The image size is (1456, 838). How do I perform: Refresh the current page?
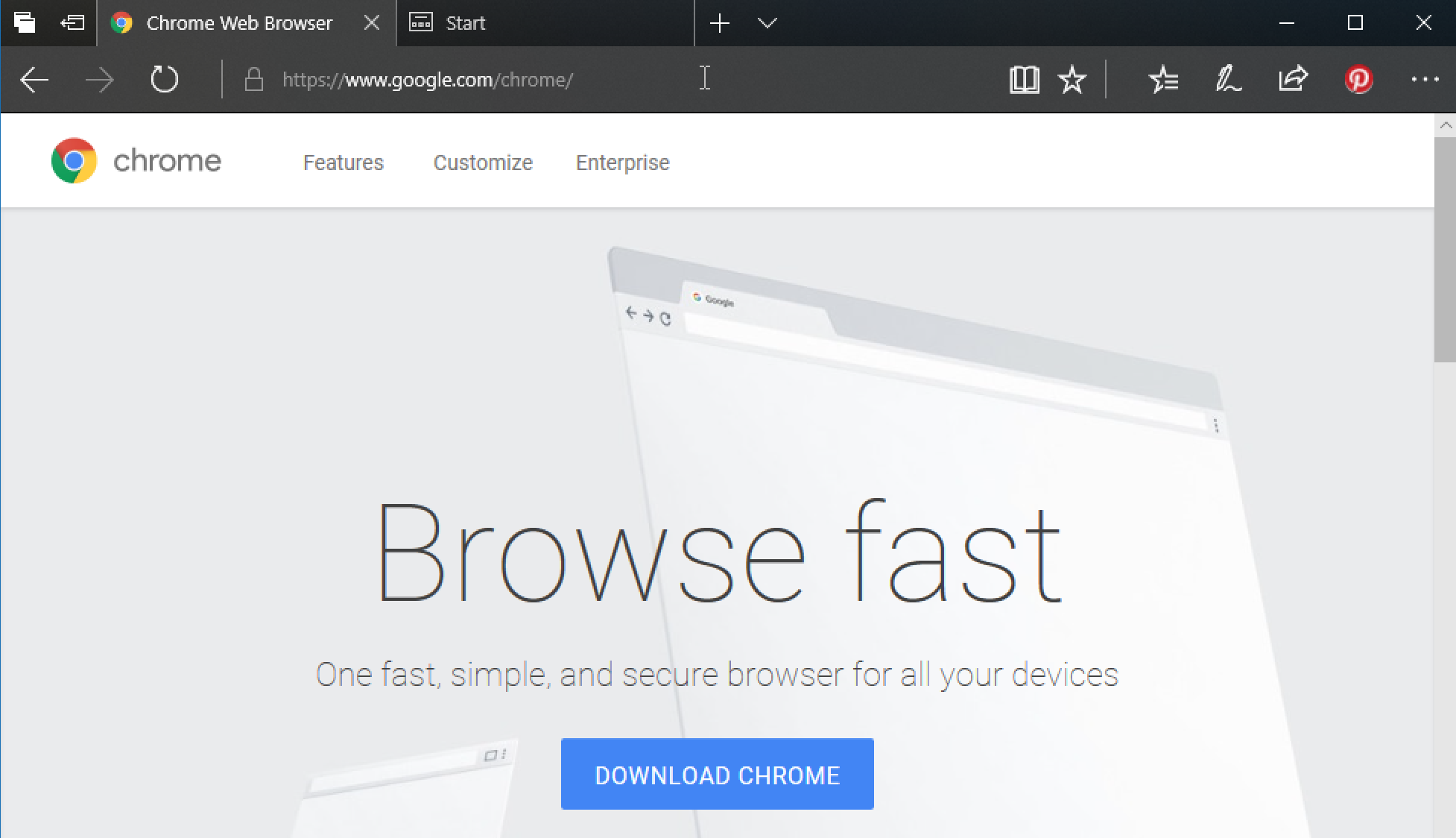click(164, 79)
